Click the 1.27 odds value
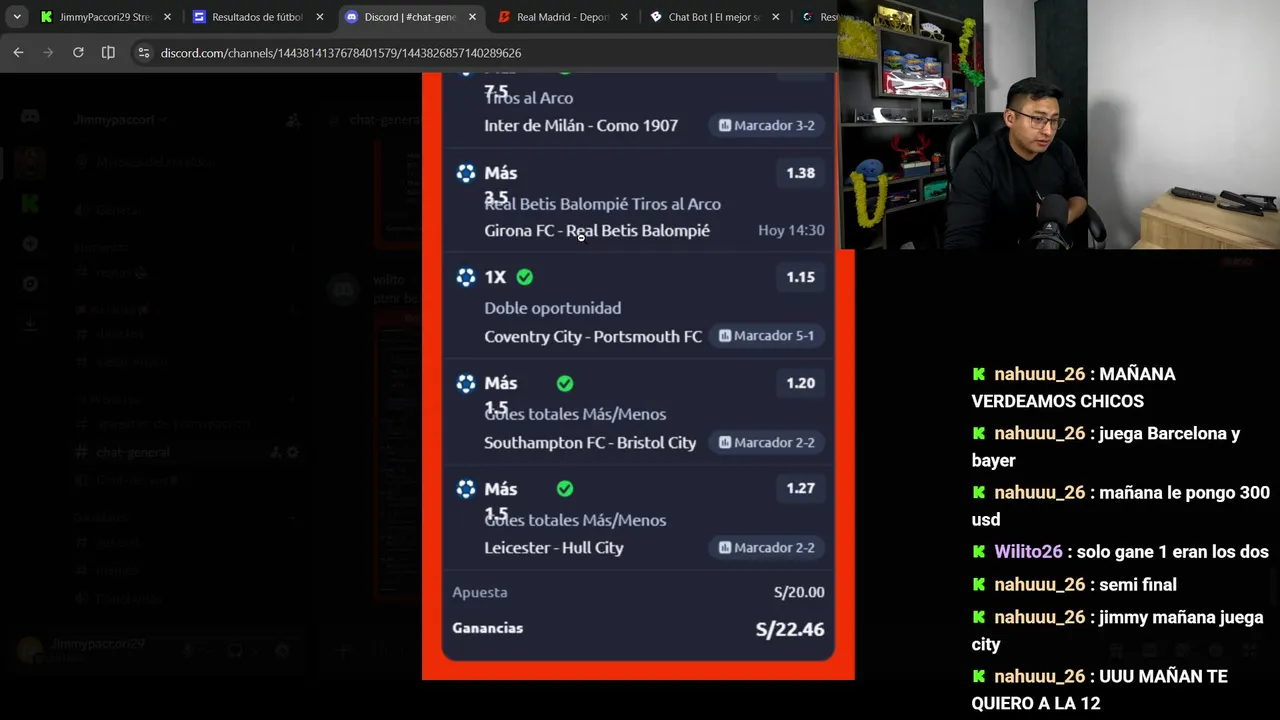Viewport: 1280px width, 720px height. pos(800,488)
